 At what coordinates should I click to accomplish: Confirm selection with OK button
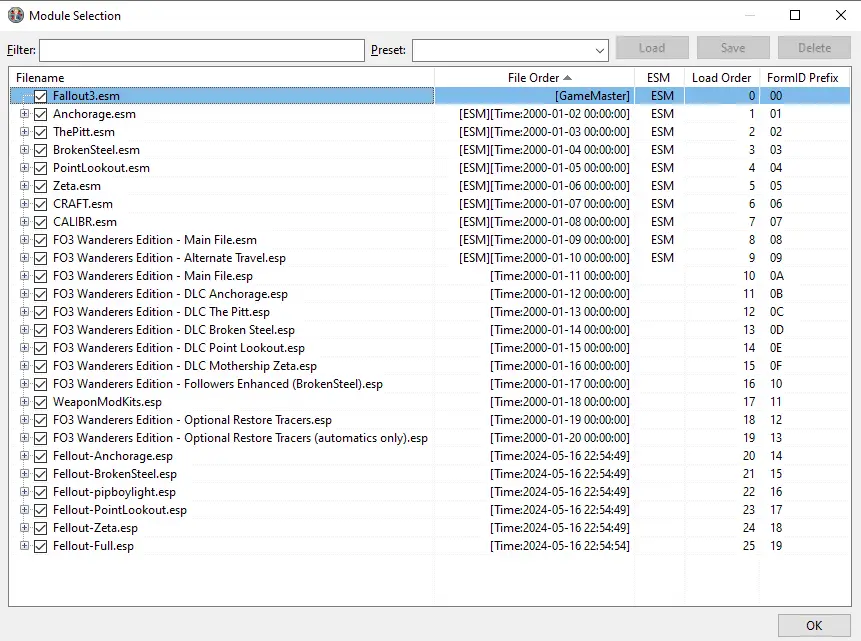pos(814,626)
